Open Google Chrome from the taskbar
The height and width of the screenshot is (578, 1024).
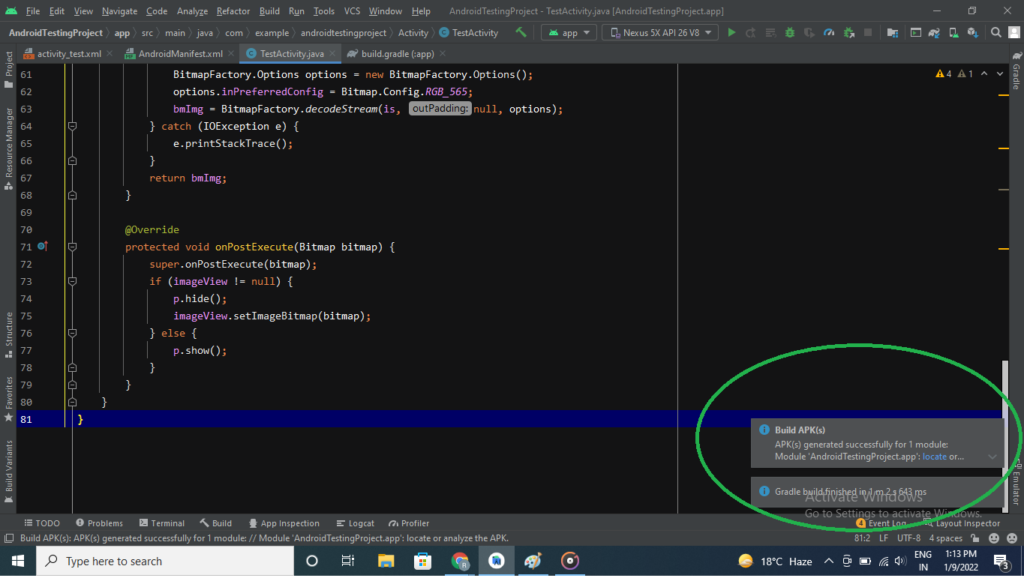[x=460, y=561]
